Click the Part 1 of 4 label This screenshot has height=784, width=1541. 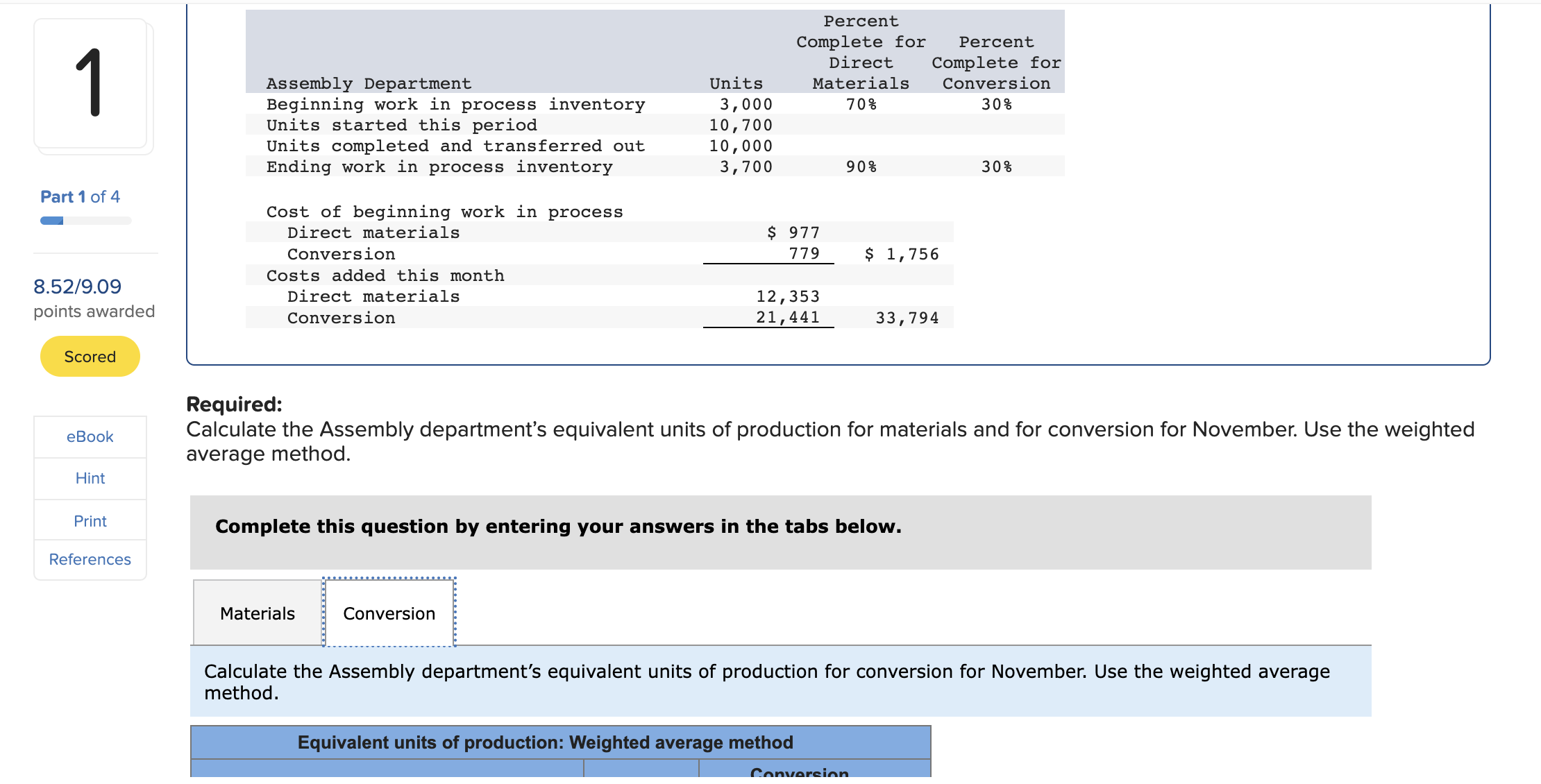tap(79, 196)
